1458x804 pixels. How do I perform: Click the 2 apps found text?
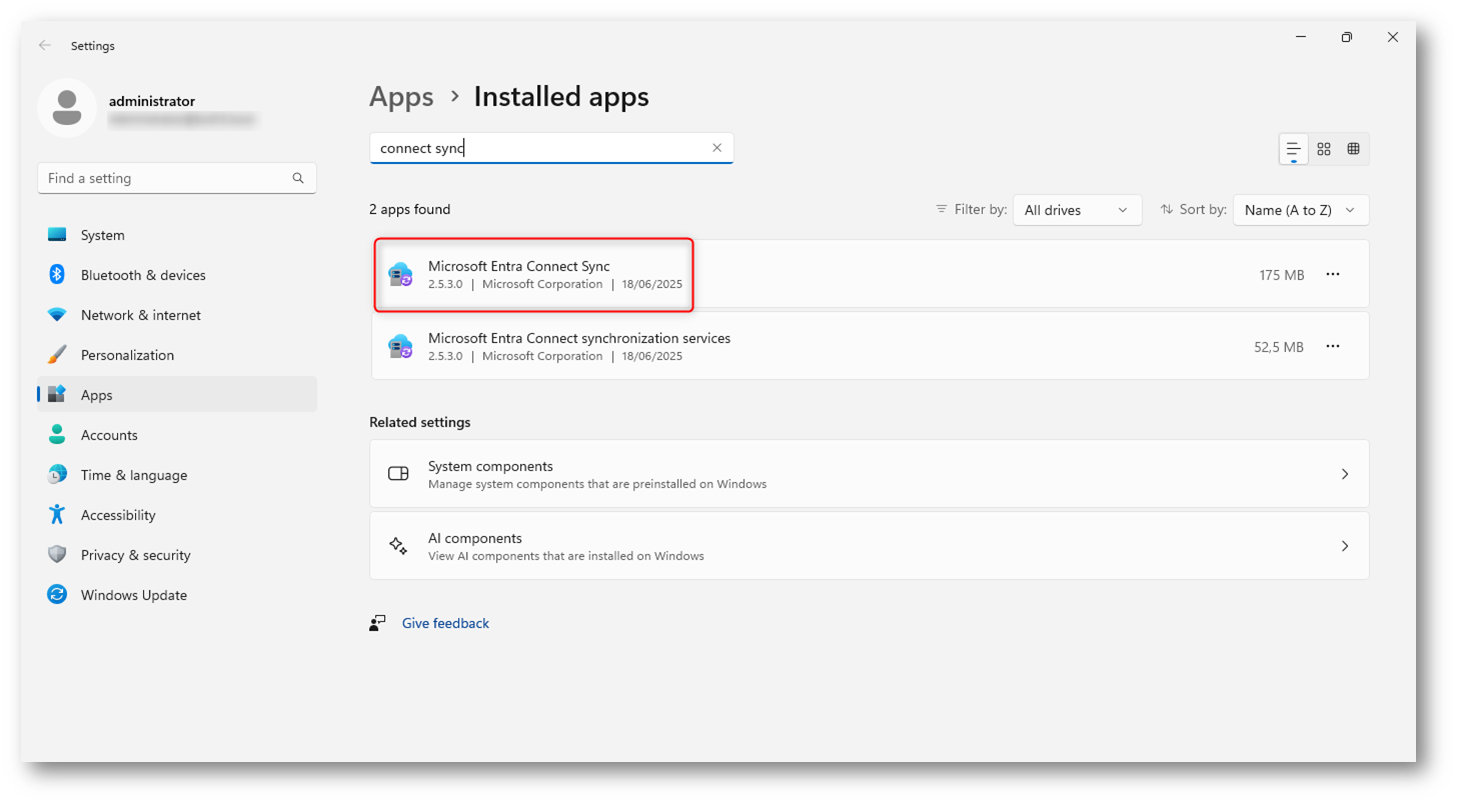pyautogui.click(x=410, y=210)
